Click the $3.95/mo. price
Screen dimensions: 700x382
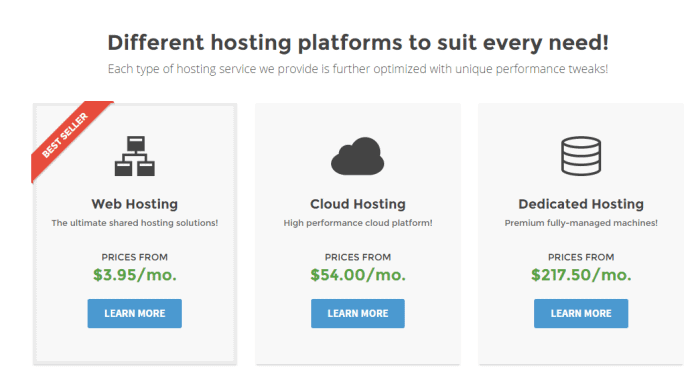point(135,274)
